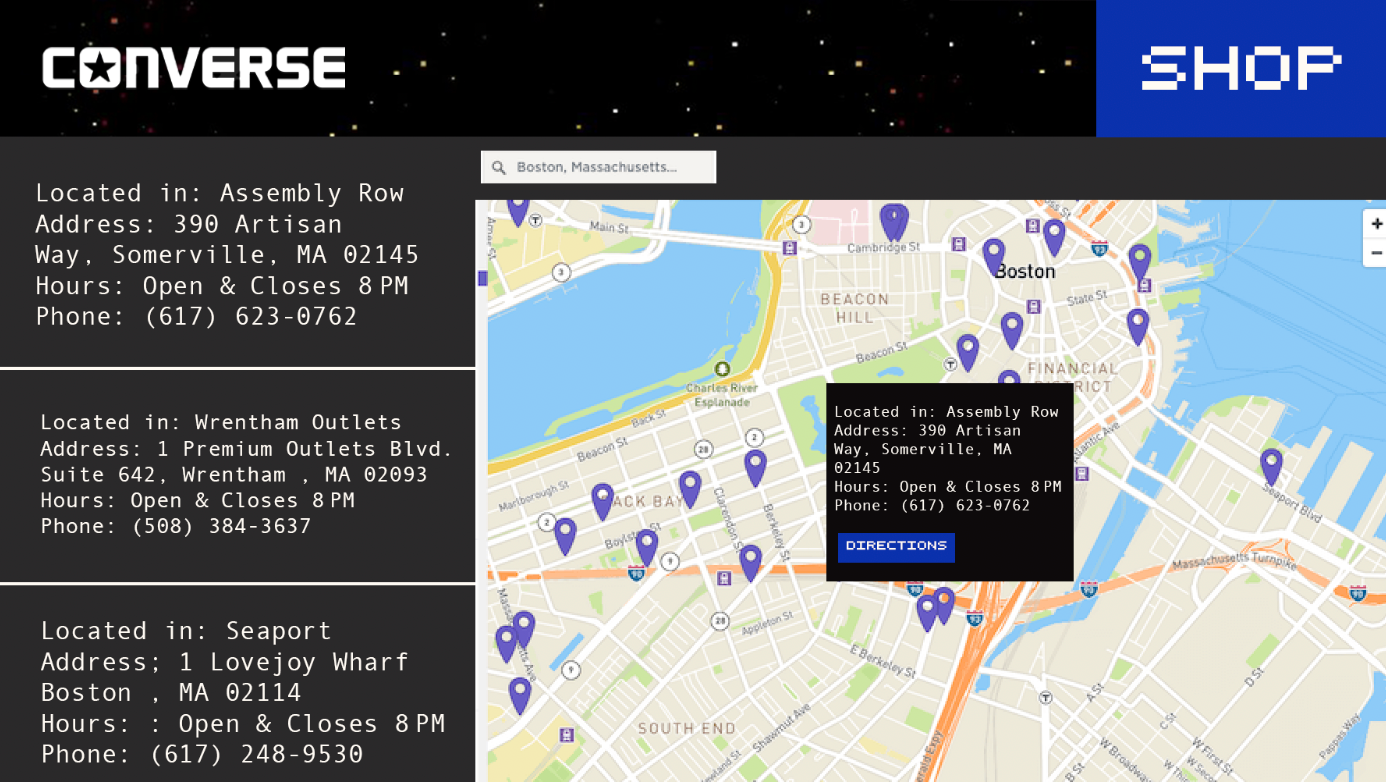This screenshot has width=1386, height=782.
Task: Zoom out with the map minus button
Action: 1376,253
